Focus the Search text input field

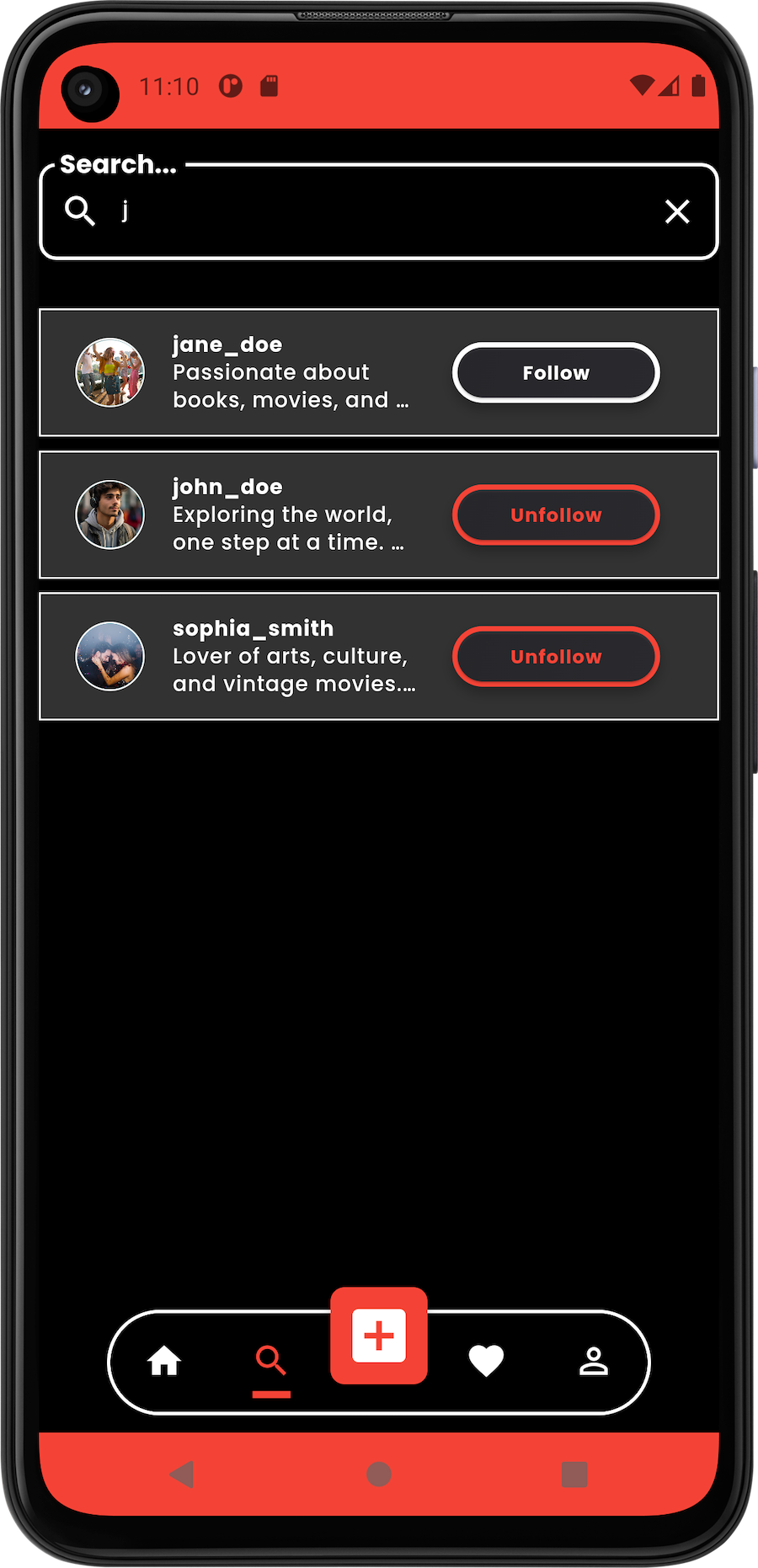coord(379,211)
